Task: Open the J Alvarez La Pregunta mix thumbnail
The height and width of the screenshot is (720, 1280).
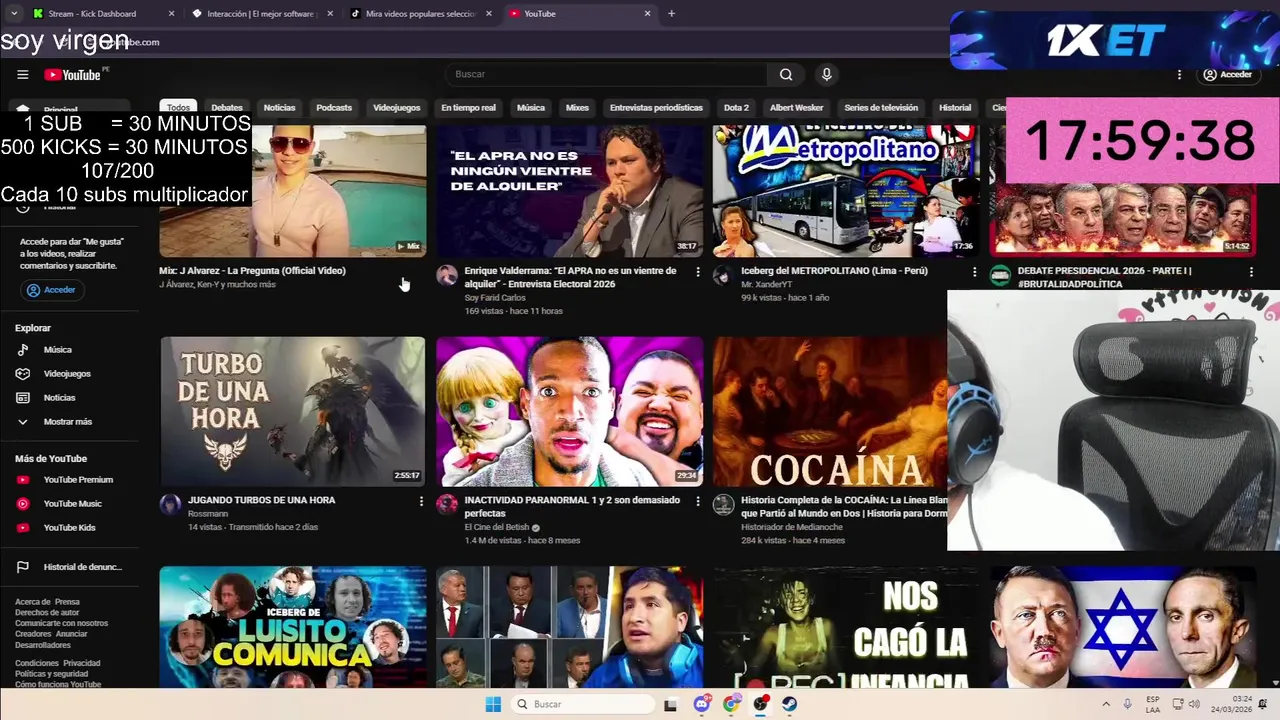Action: (292, 190)
